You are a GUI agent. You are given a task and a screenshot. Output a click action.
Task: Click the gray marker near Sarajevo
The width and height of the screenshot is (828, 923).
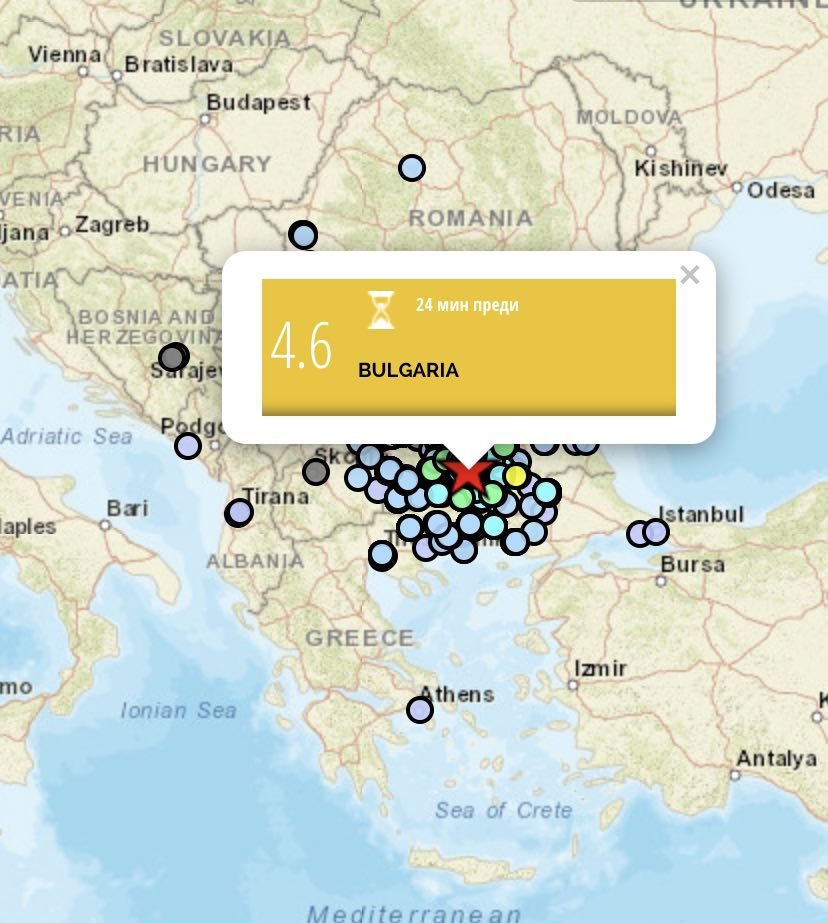[x=173, y=357]
